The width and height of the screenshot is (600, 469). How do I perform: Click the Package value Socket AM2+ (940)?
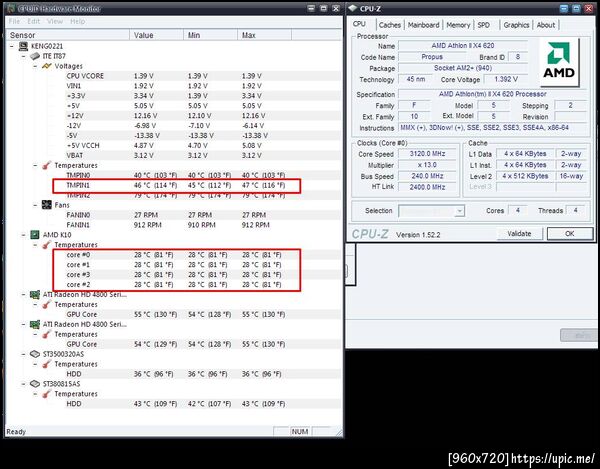(463, 68)
